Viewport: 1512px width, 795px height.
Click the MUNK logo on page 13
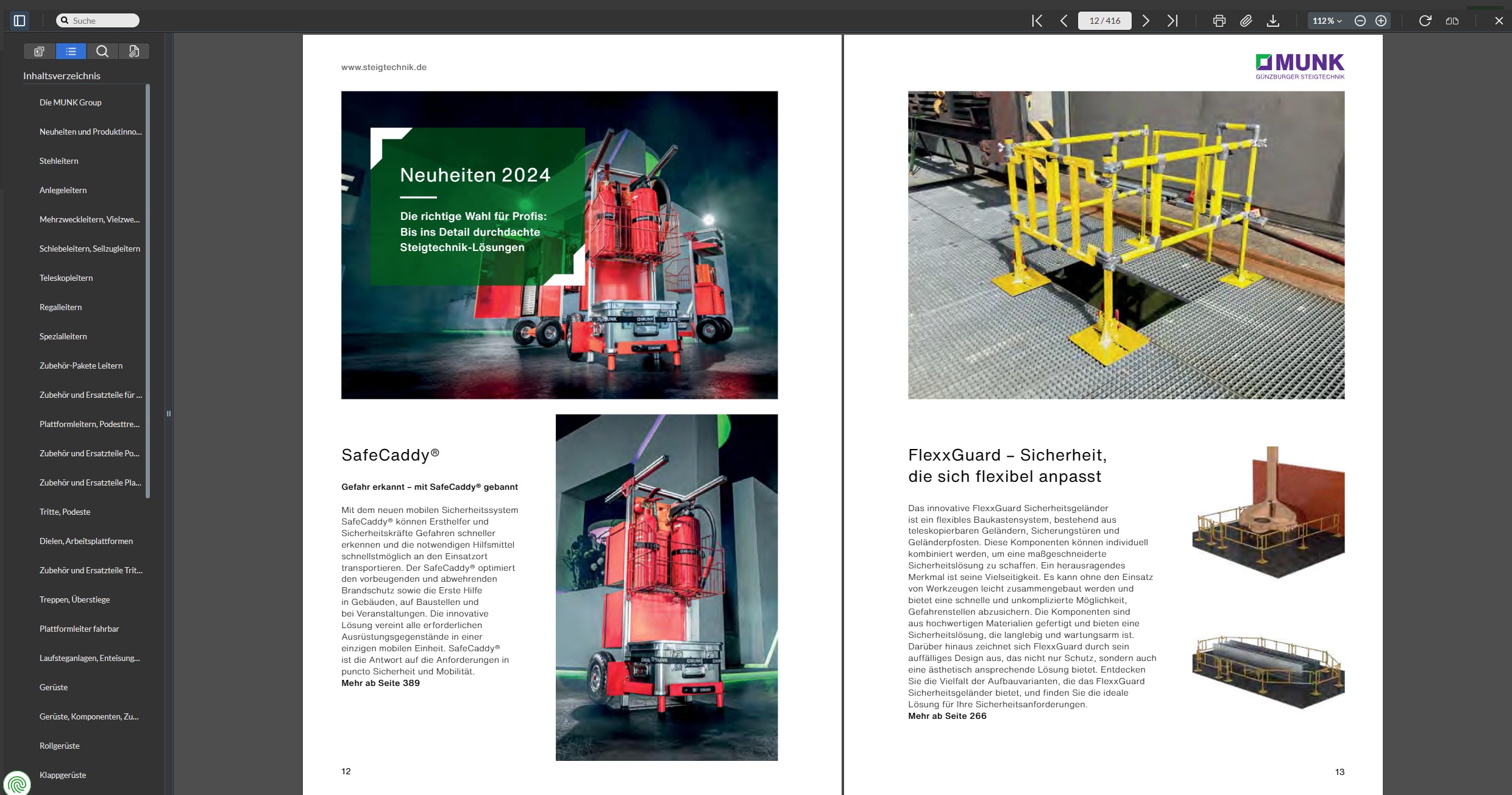[1300, 66]
